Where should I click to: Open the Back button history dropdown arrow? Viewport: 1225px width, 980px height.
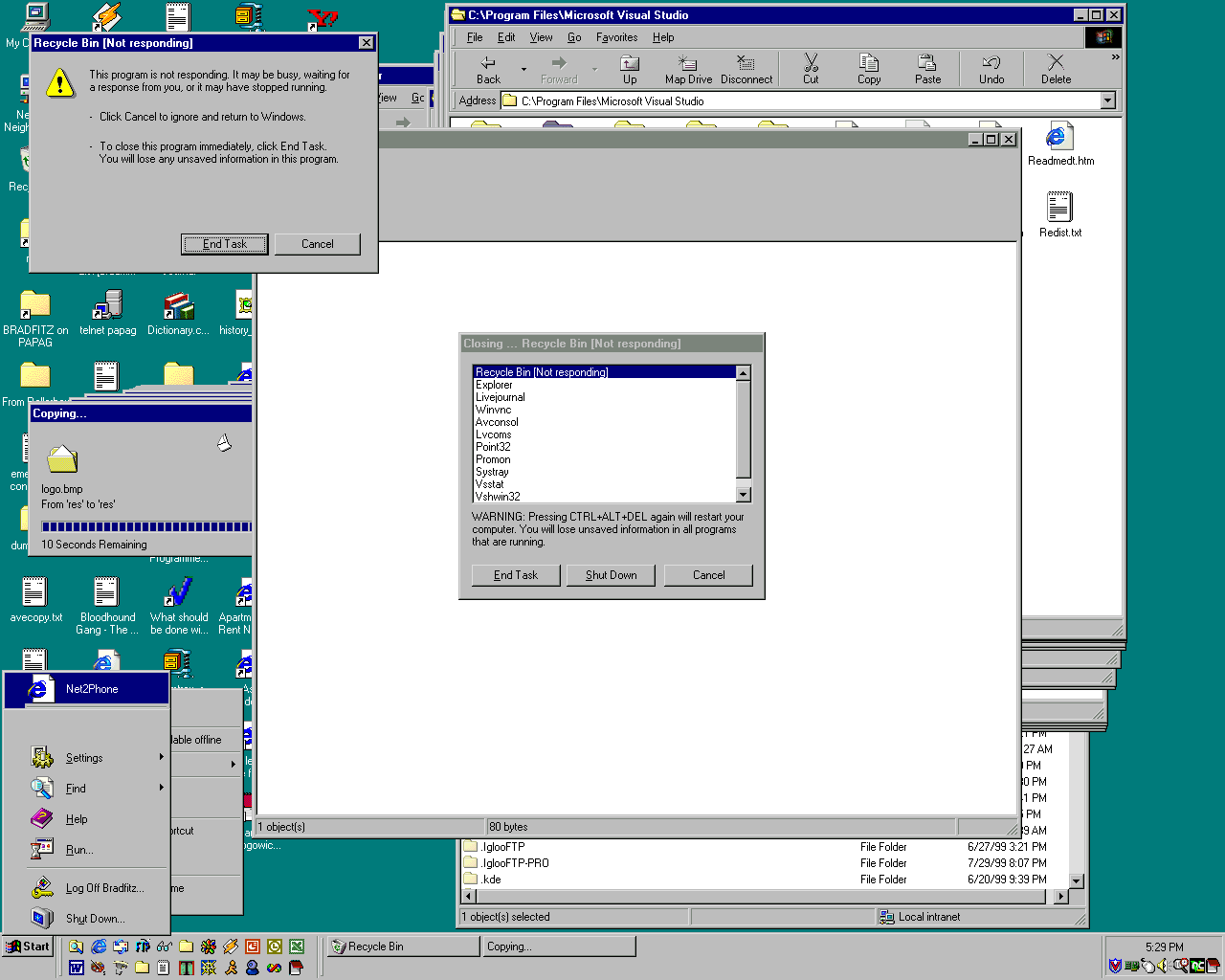[523, 70]
